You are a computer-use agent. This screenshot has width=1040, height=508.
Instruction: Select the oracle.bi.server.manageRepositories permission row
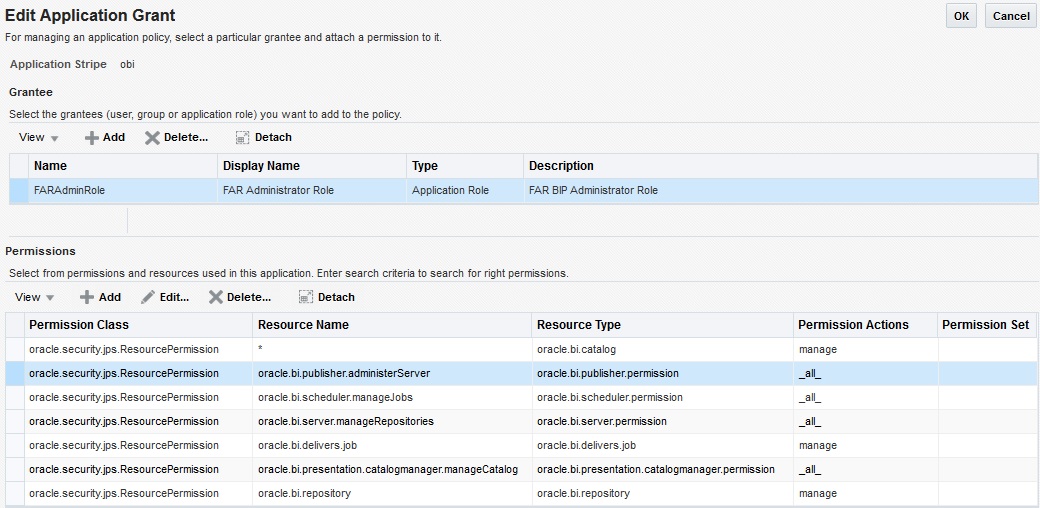[x=345, y=421]
